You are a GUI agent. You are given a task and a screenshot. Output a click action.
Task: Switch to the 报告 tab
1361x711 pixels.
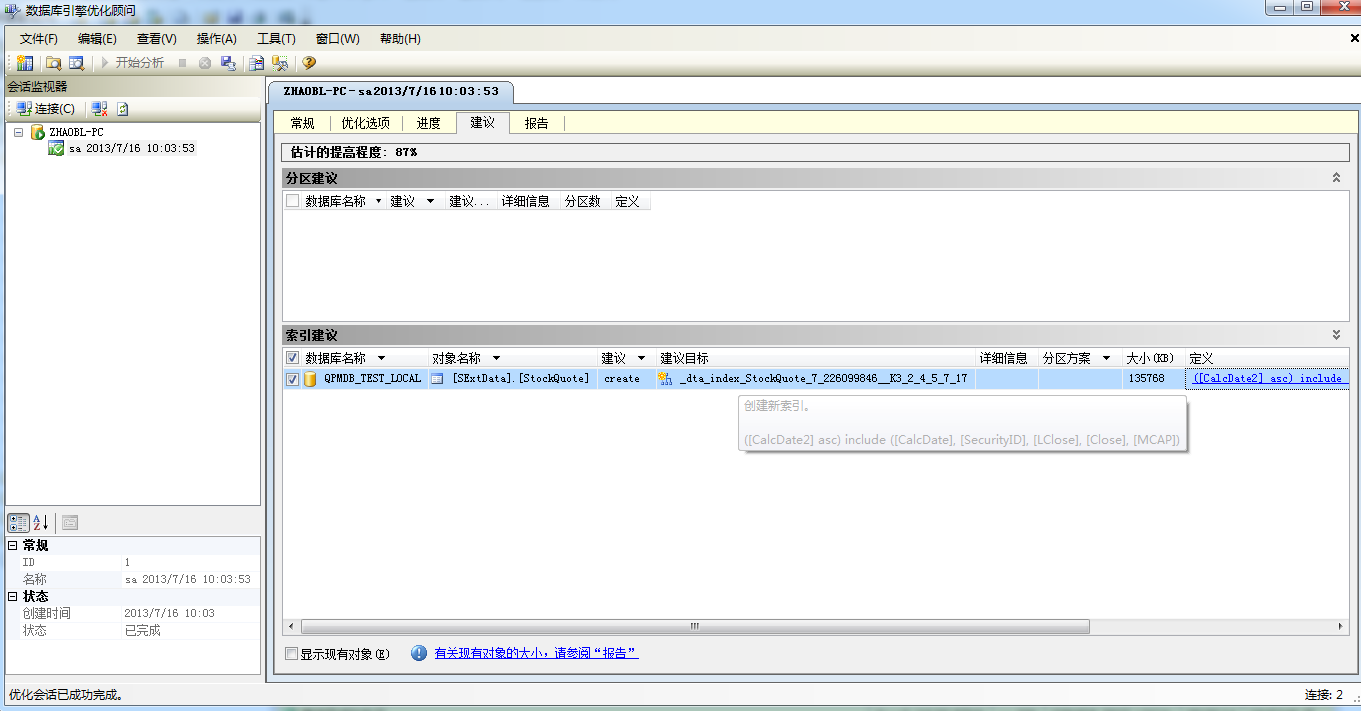pyautogui.click(x=537, y=123)
